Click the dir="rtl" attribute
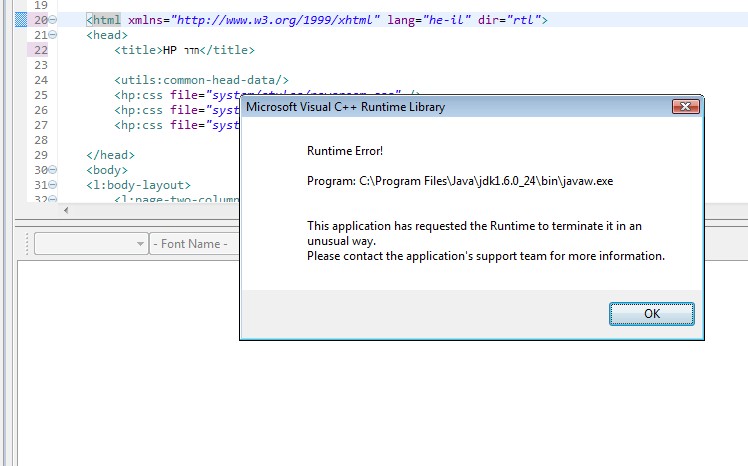The image size is (748, 466). tap(509, 20)
